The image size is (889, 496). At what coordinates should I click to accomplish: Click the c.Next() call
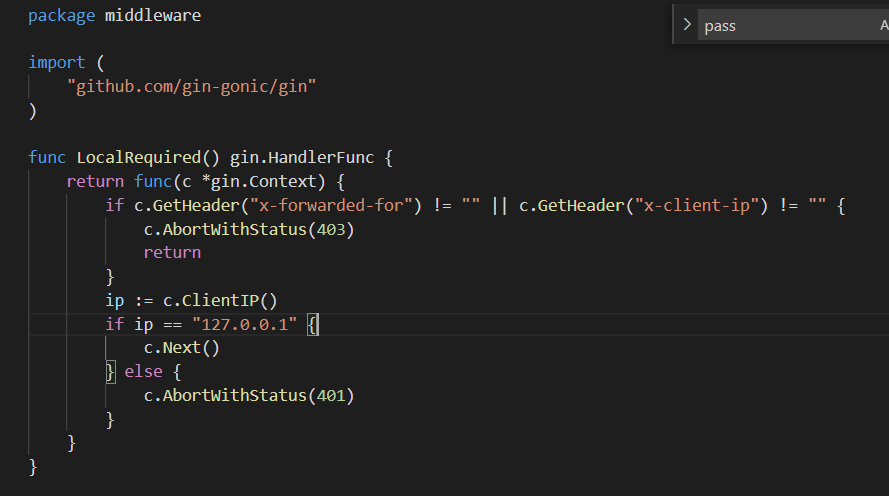coord(181,348)
